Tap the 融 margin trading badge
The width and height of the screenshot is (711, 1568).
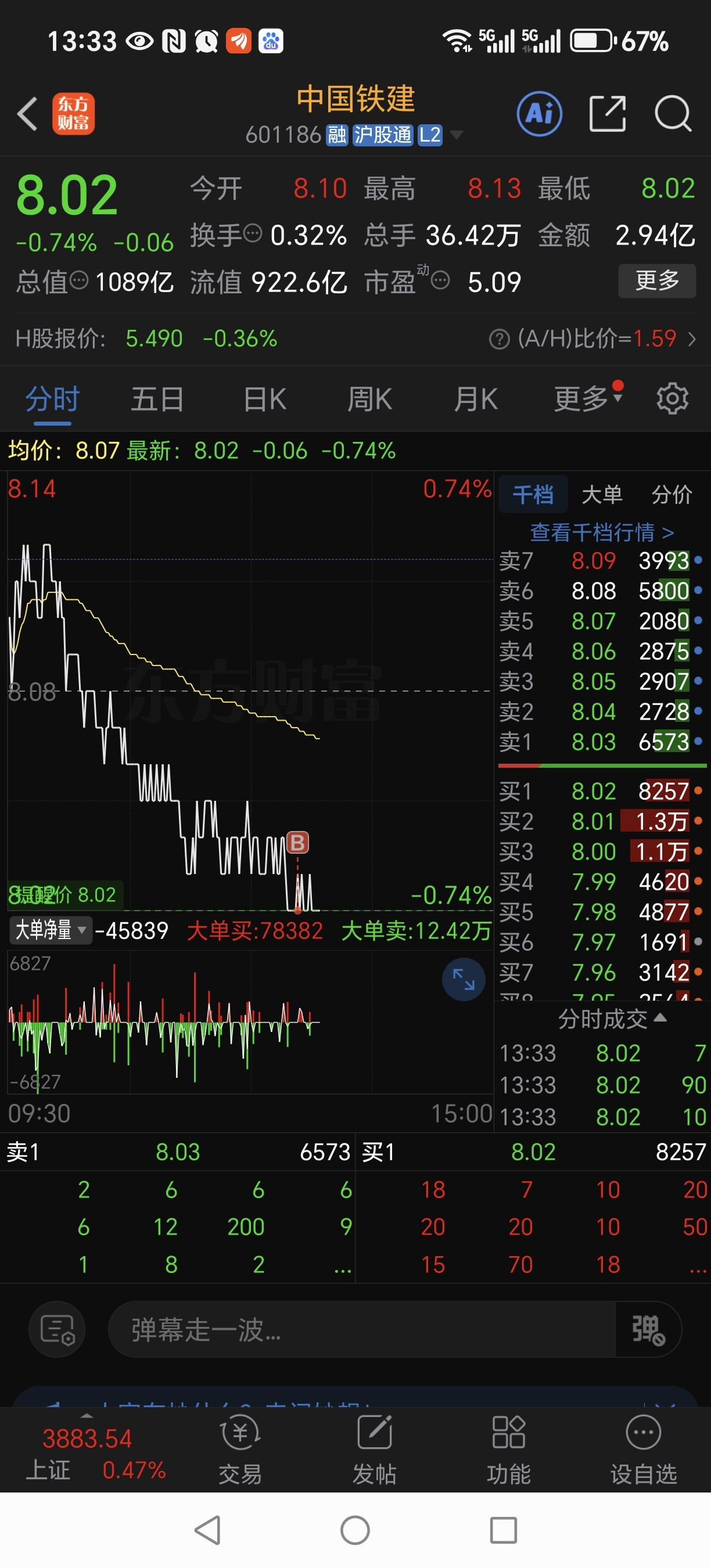337,135
